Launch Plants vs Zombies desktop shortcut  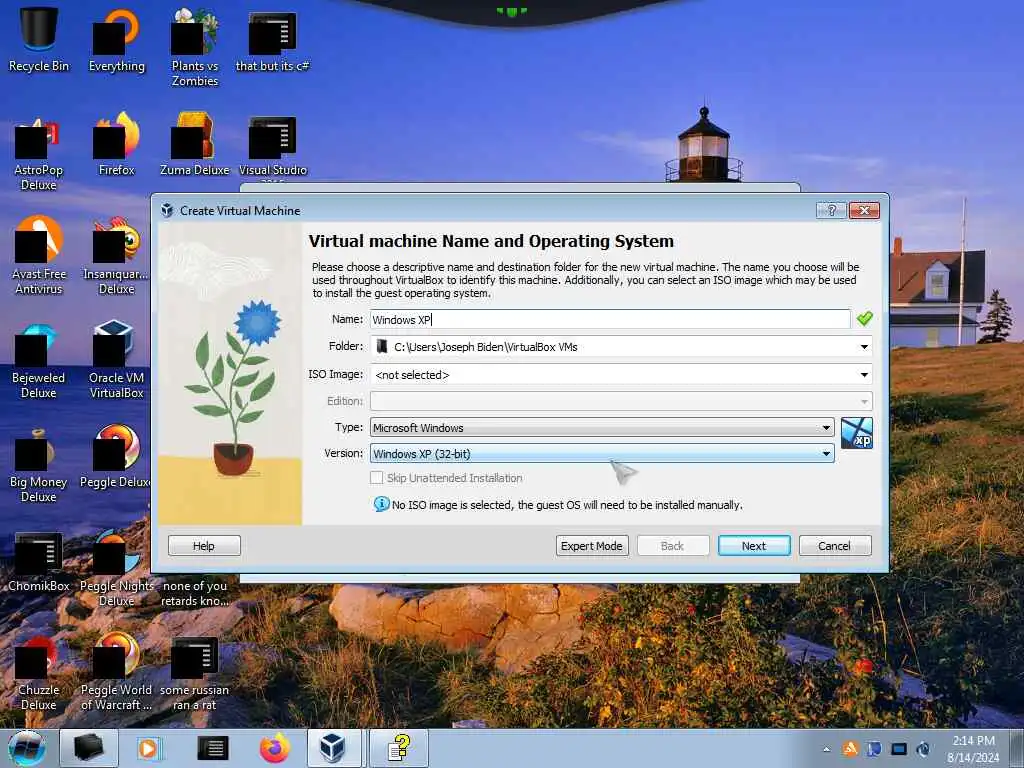pyautogui.click(x=195, y=47)
